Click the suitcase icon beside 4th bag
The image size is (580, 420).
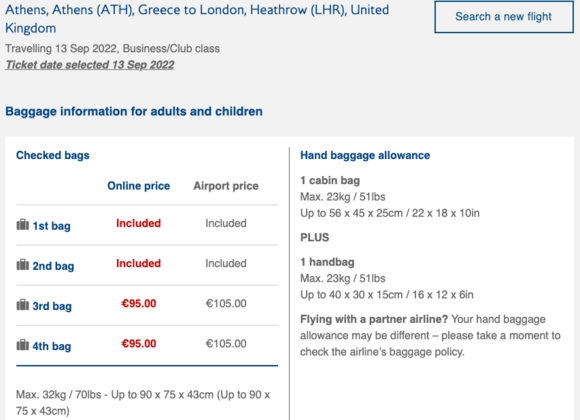pos(23,345)
